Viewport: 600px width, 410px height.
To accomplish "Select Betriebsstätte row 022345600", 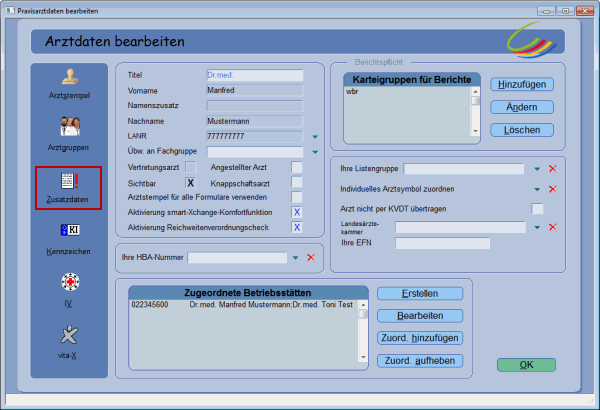I will click(x=243, y=305).
